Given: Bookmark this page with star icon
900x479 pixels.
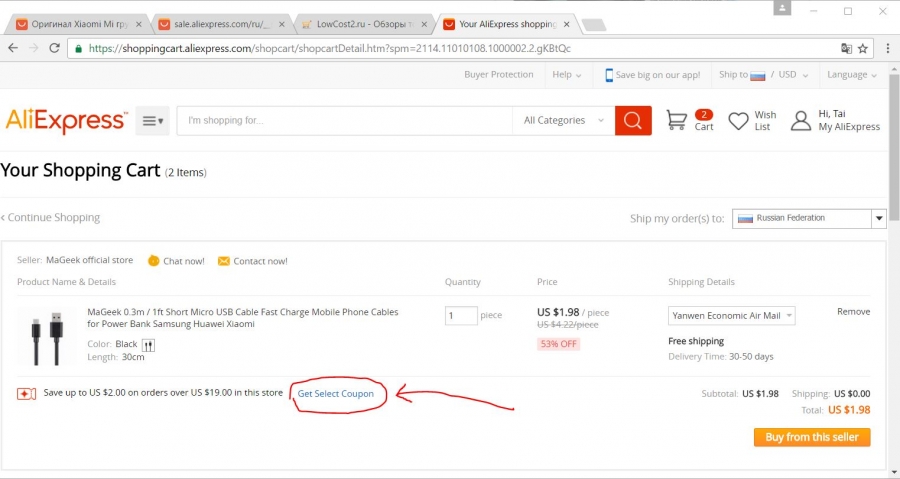Looking at the screenshot, I should (863, 47).
